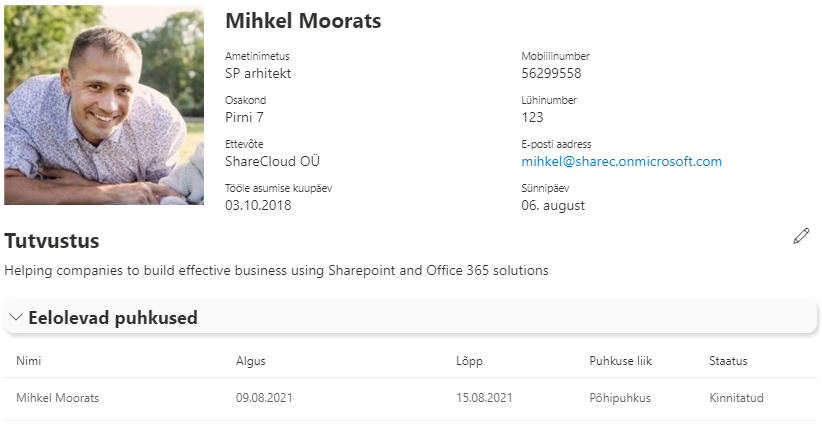The height and width of the screenshot is (435, 822).
Task: Click the Eelolevad puhkused section title
Action: click(x=112, y=318)
